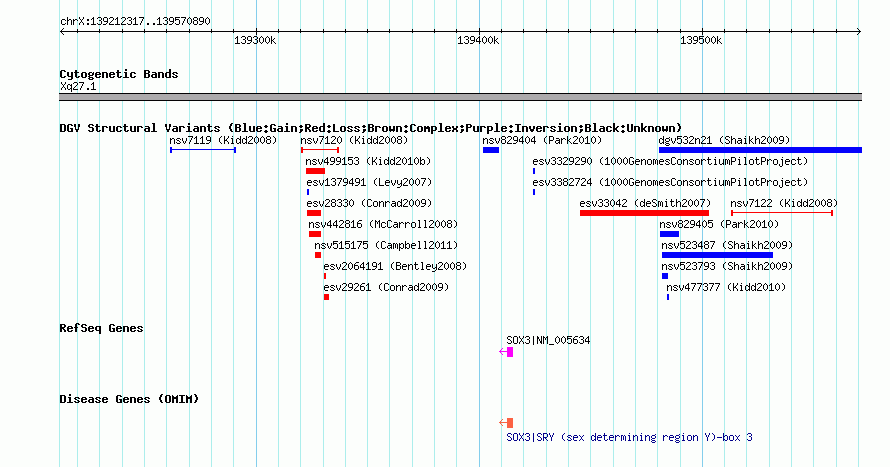
Task: Click the nsv477377 (Kidd2010) label
Action: [726, 287]
